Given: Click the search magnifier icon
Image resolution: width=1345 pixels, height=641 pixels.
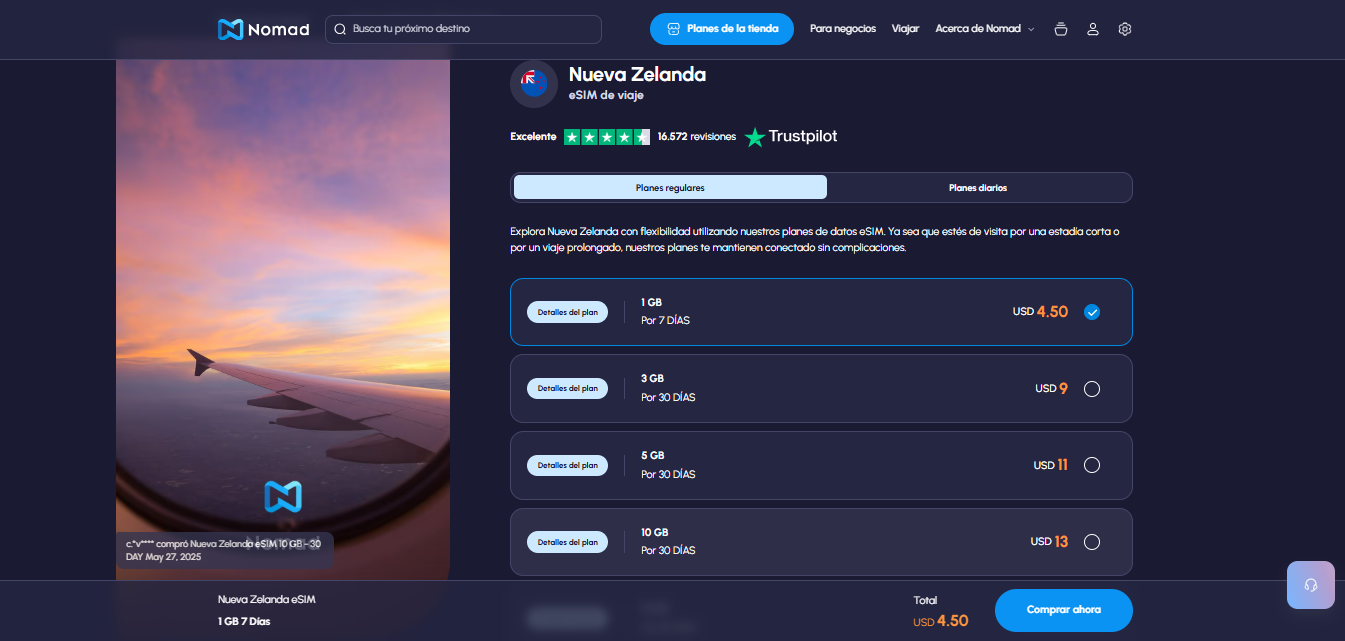Looking at the screenshot, I should click(340, 29).
